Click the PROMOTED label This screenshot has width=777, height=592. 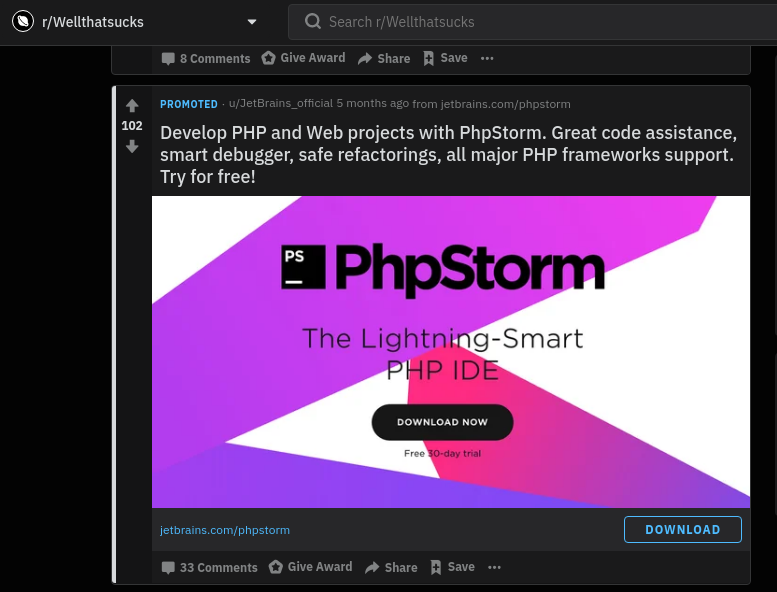coord(189,104)
